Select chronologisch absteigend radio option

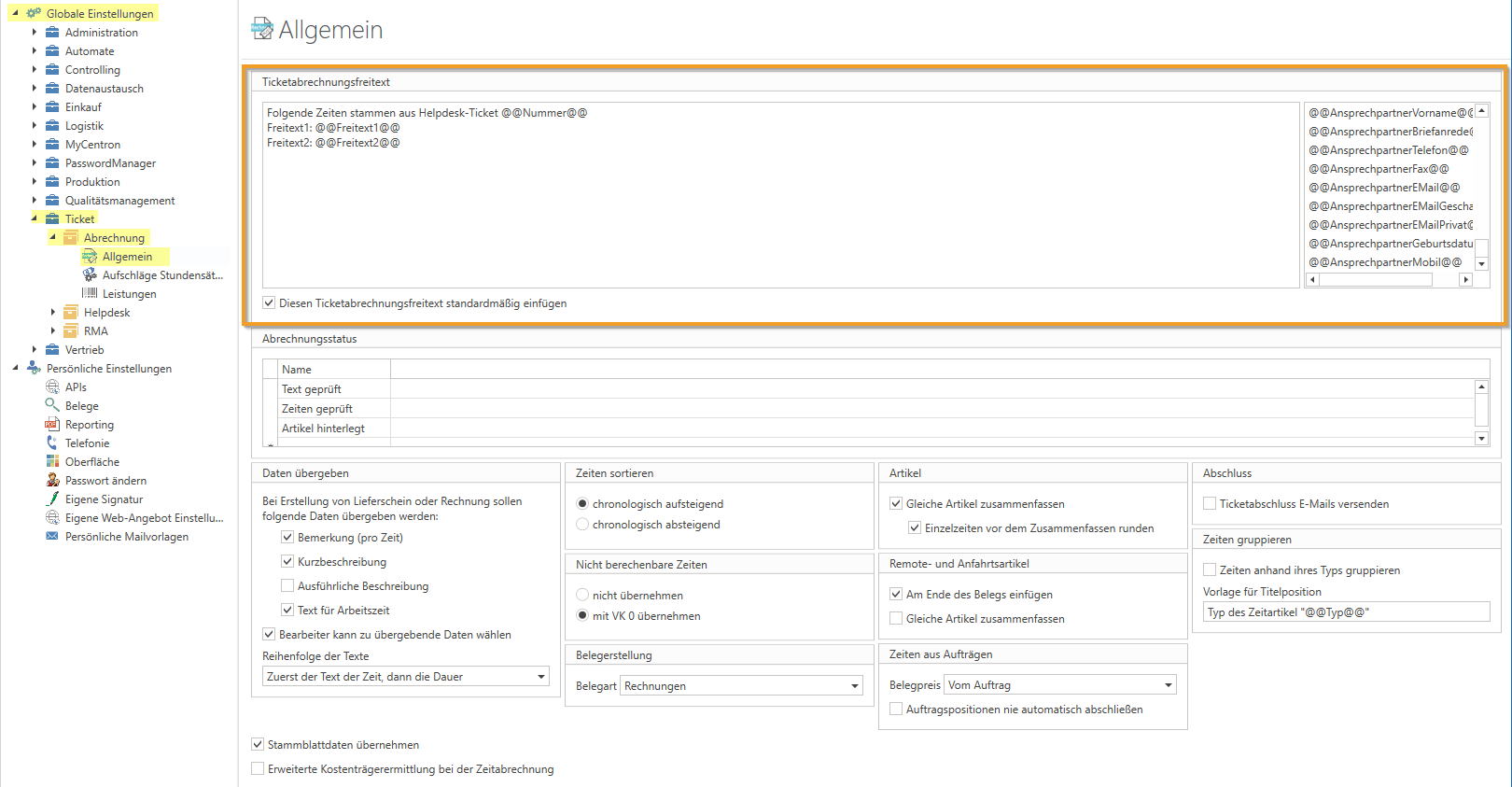(582, 525)
